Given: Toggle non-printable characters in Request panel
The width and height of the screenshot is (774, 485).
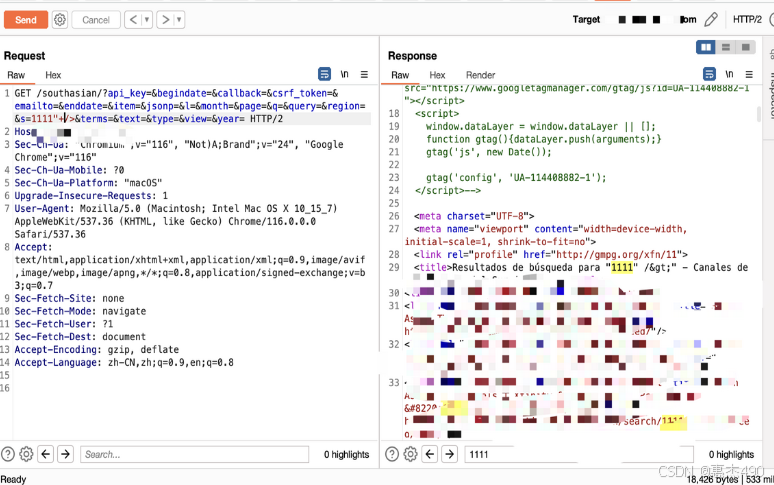Looking at the screenshot, I should click(345, 75).
